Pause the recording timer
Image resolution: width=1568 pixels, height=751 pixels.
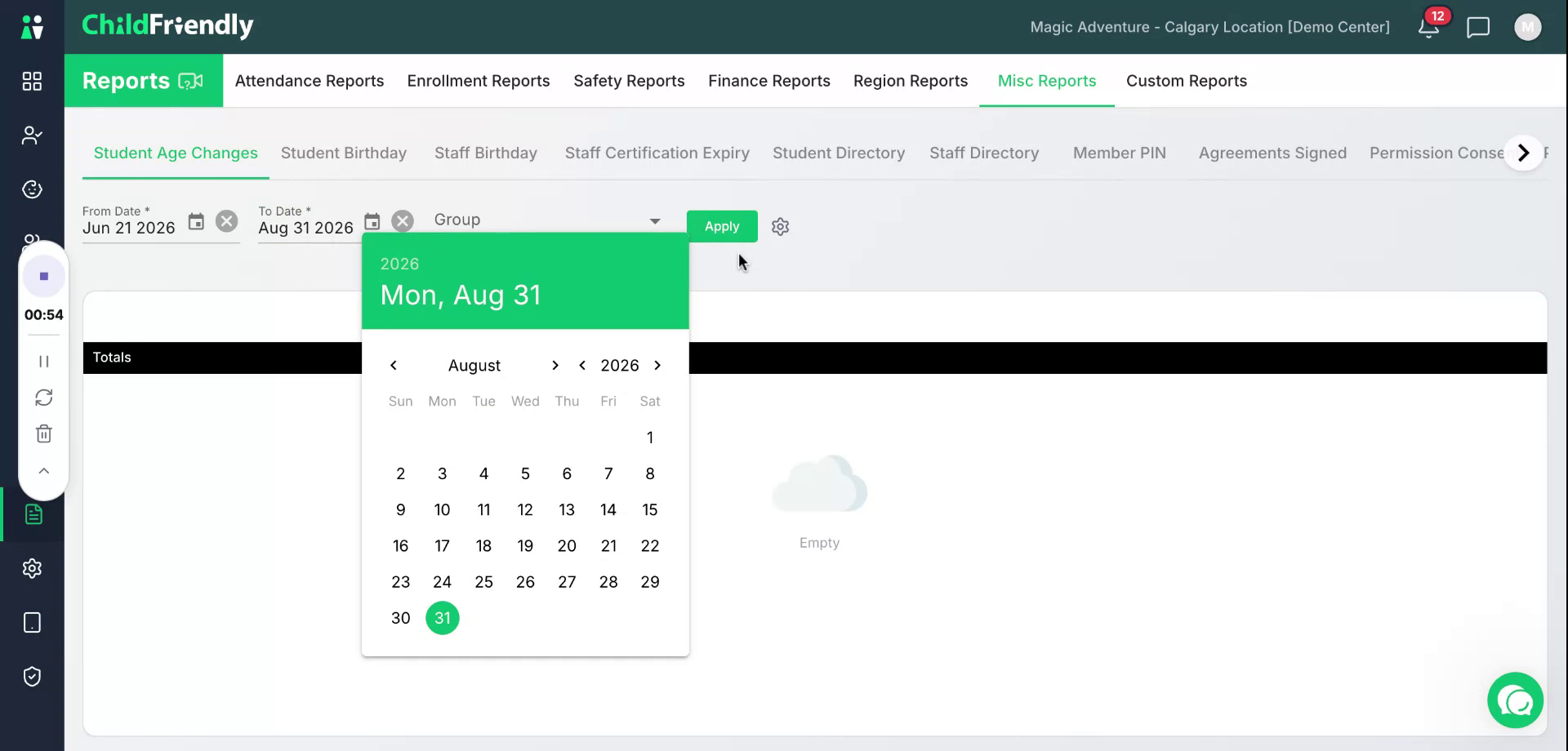44,361
